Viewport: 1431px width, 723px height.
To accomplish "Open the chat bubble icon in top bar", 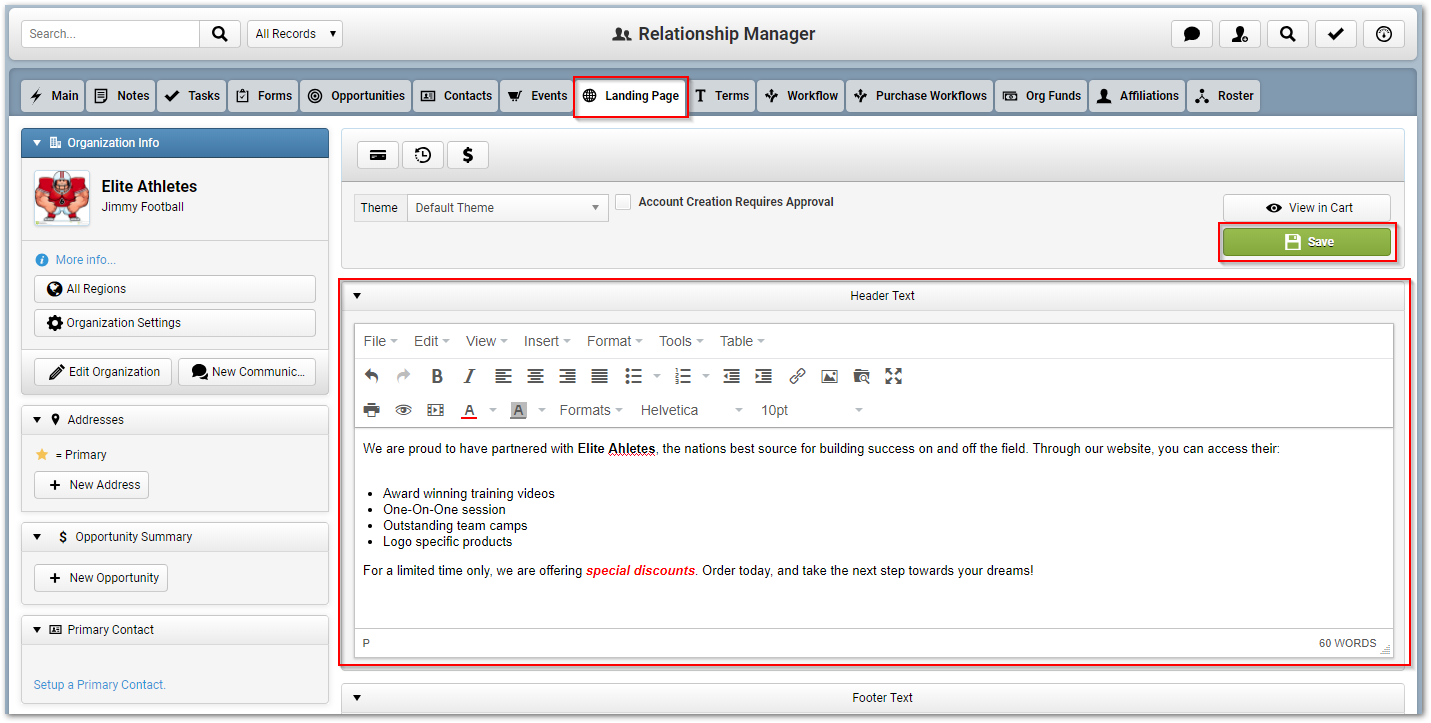I will point(1192,34).
